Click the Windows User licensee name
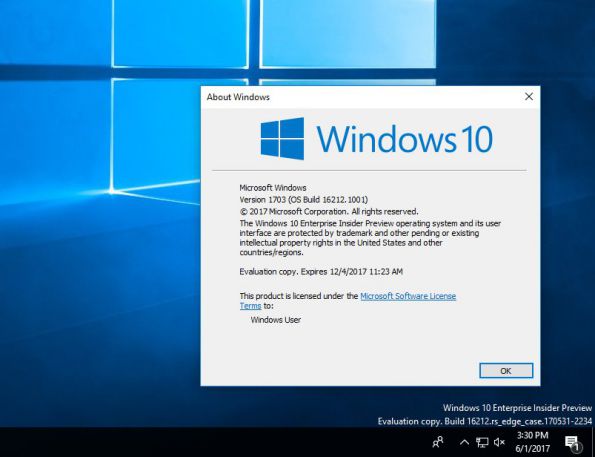The width and height of the screenshot is (595, 457). 276,320
